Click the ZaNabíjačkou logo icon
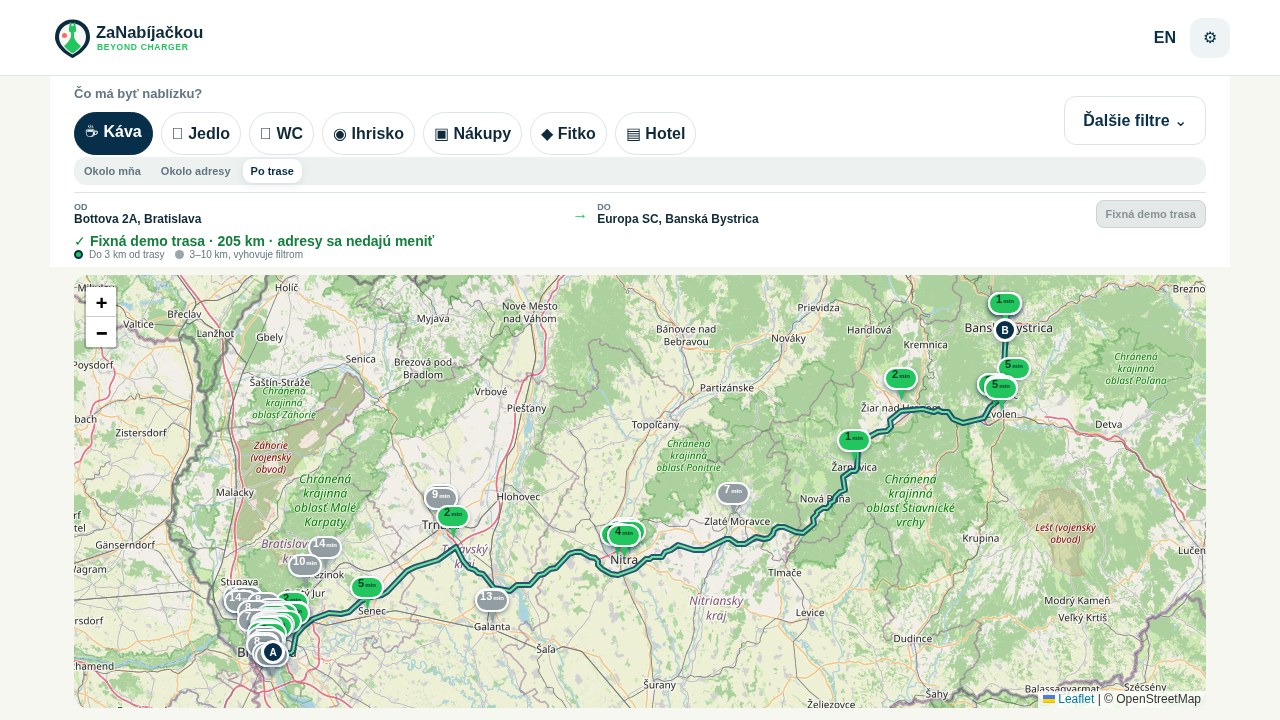 pos(72,38)
